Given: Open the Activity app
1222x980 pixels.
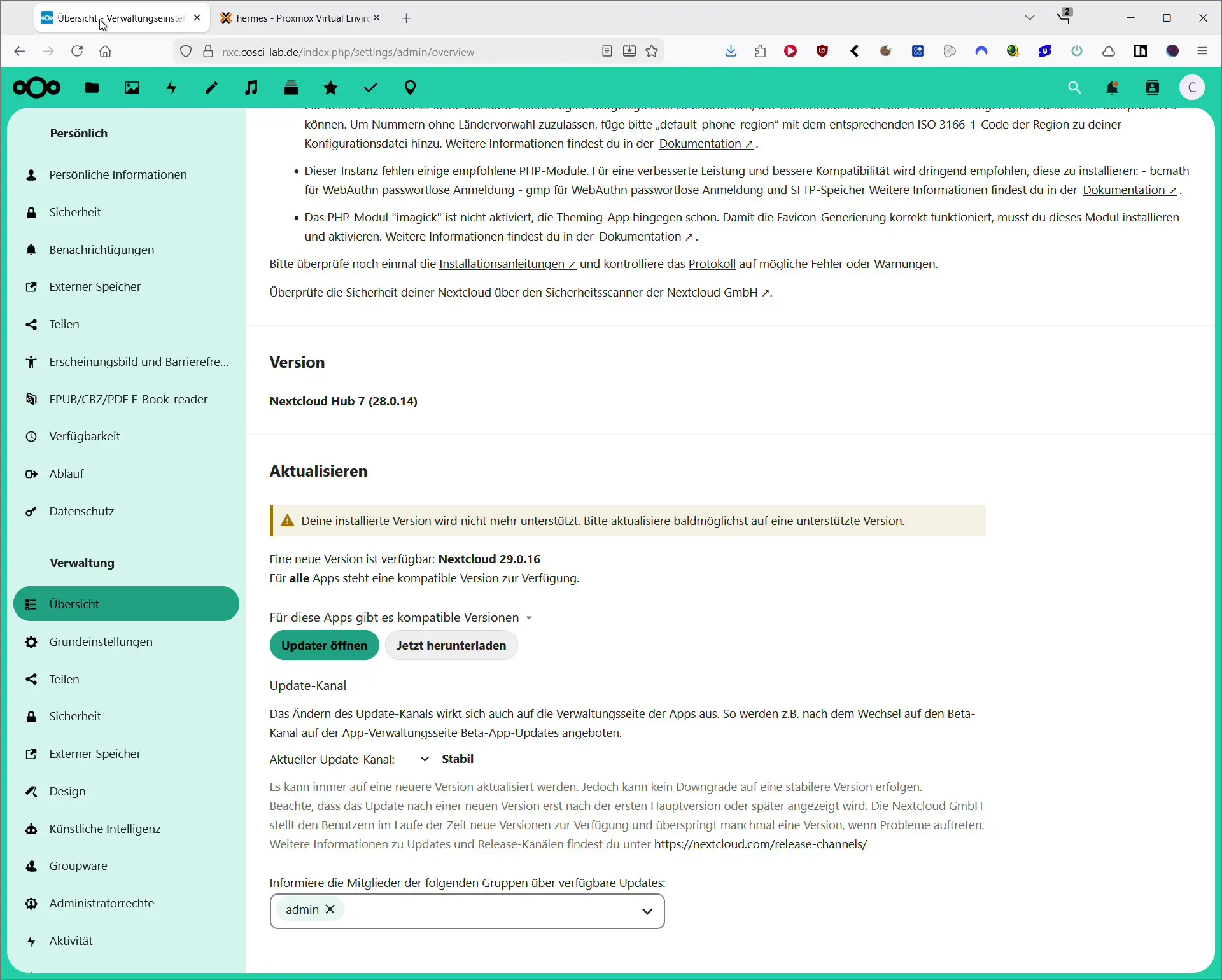Looking at the screenshot, I should coord(171,87).
